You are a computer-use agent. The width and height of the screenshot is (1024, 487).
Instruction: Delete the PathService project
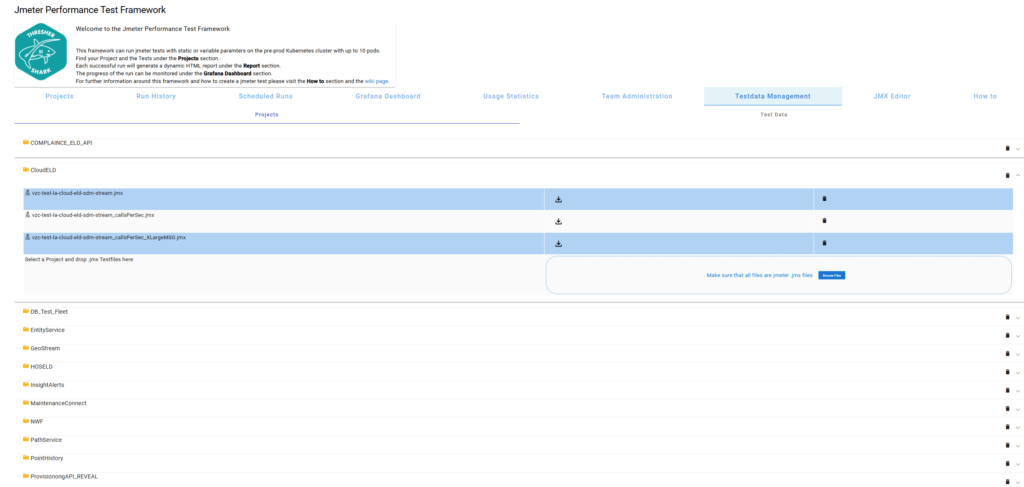1007,445
